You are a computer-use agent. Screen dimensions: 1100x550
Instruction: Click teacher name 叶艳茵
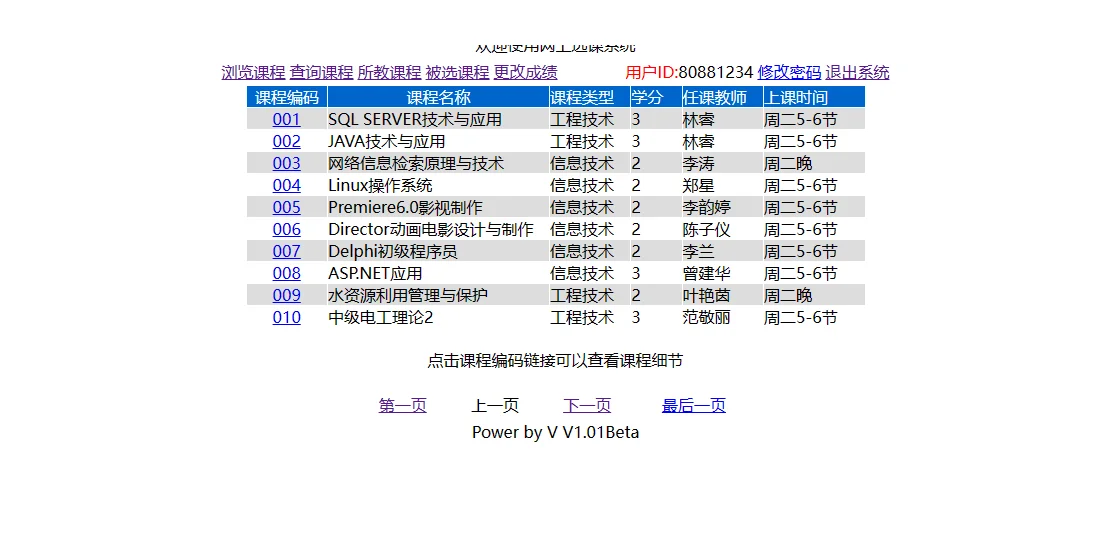tap(706, 295)
